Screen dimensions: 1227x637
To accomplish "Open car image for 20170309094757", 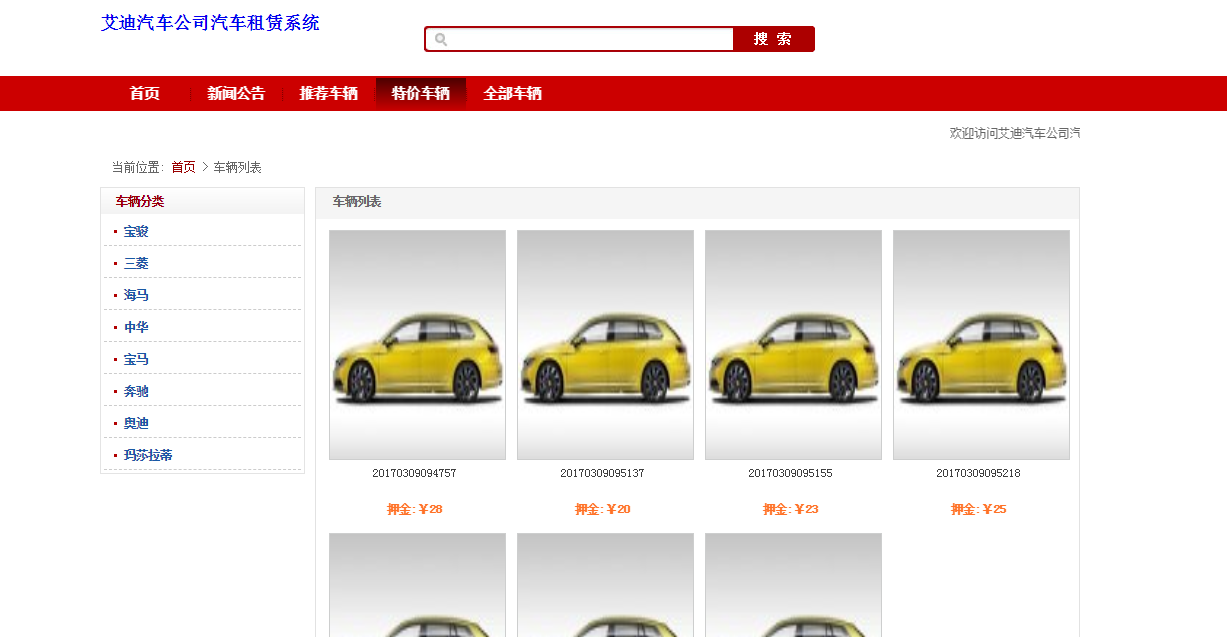I will tap(417, 345).
